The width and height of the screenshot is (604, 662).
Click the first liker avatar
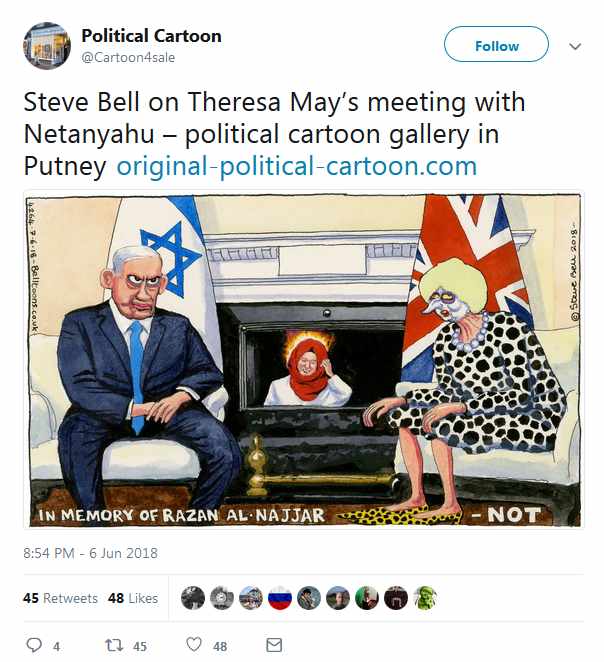point(193,598)
